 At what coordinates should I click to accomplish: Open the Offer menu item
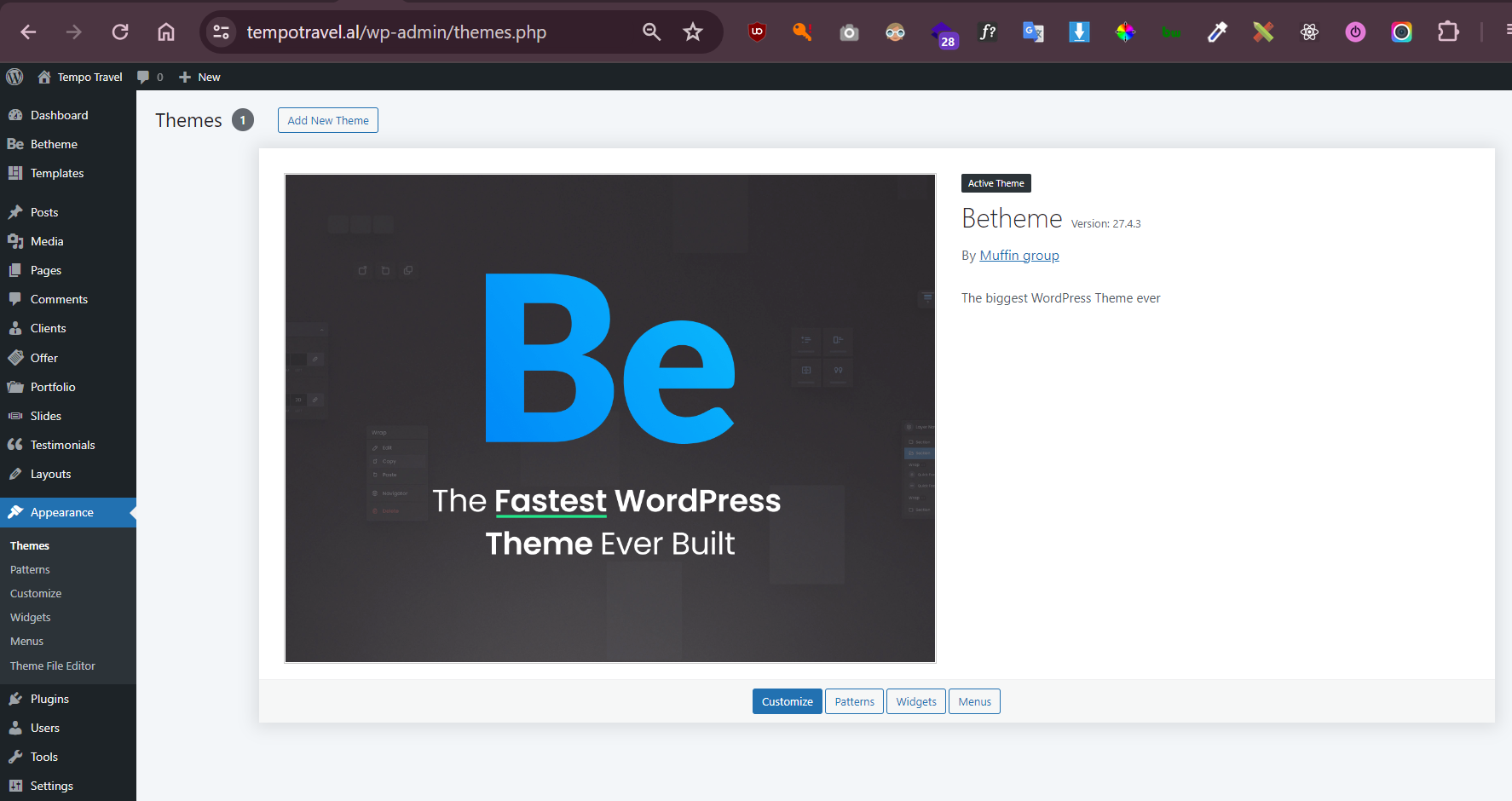(68, 358)
